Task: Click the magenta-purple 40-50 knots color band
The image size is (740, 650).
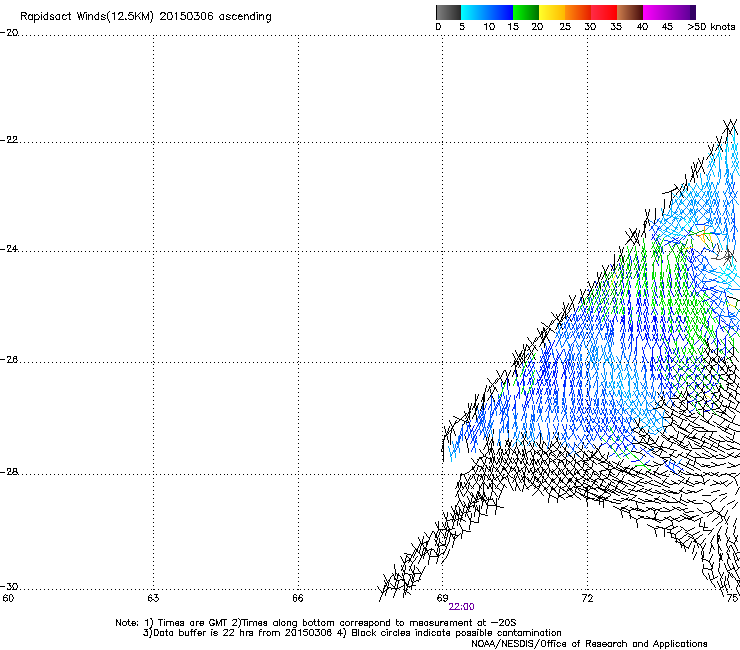Action: tap(669, 12)
